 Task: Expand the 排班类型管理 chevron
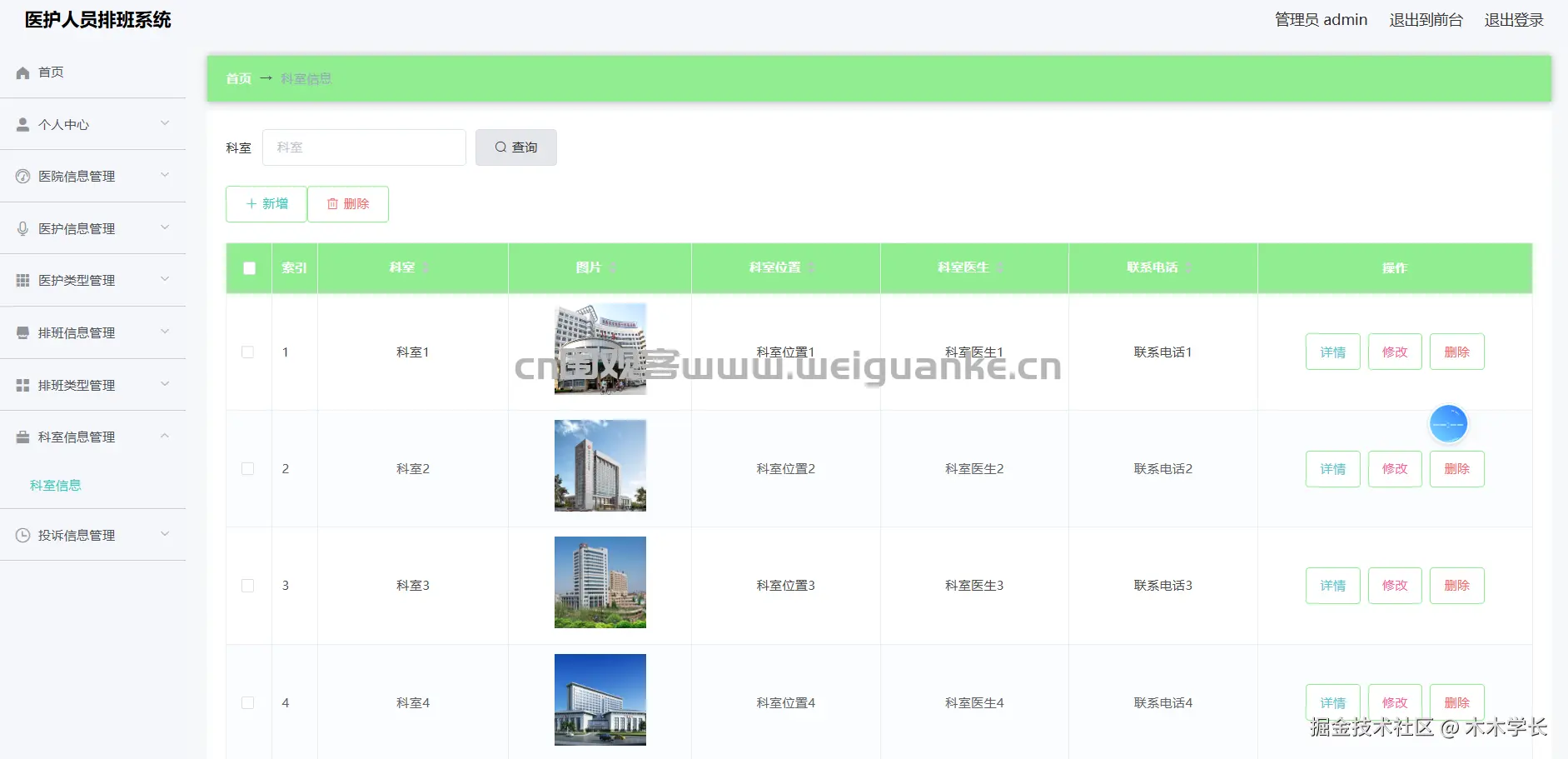pos(165,384)
